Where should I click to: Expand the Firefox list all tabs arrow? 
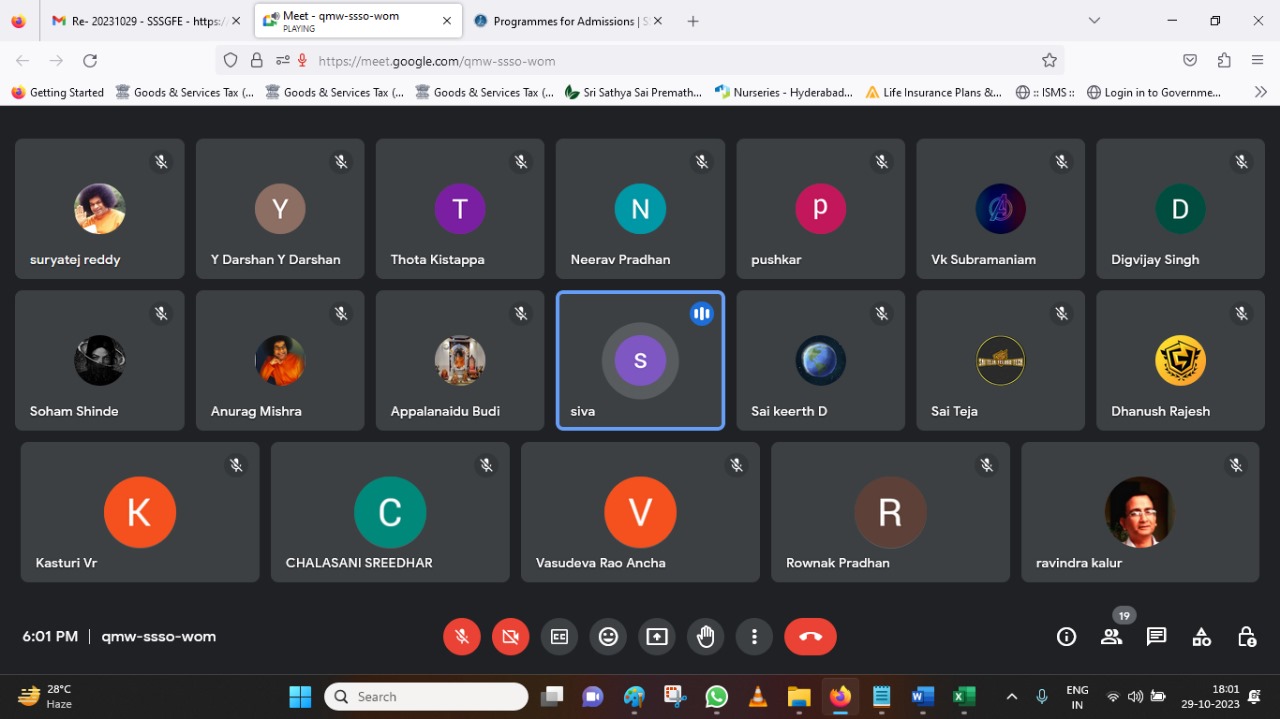coord(1094,21)
